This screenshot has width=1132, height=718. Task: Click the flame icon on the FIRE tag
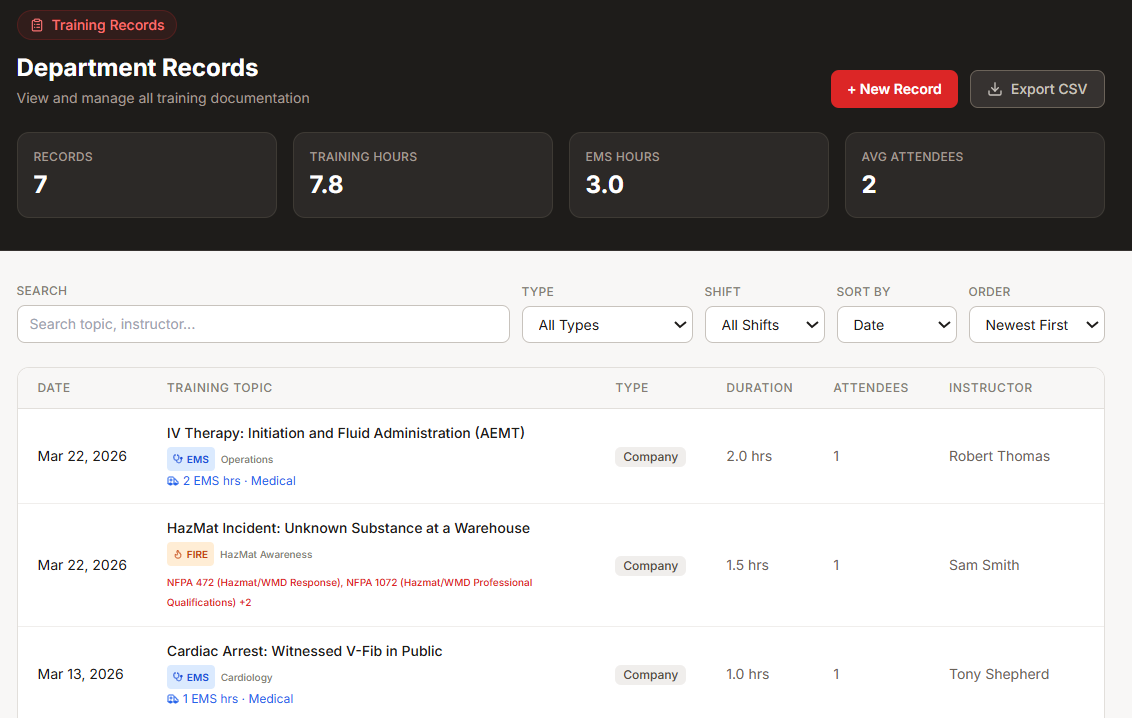point(178,554)
